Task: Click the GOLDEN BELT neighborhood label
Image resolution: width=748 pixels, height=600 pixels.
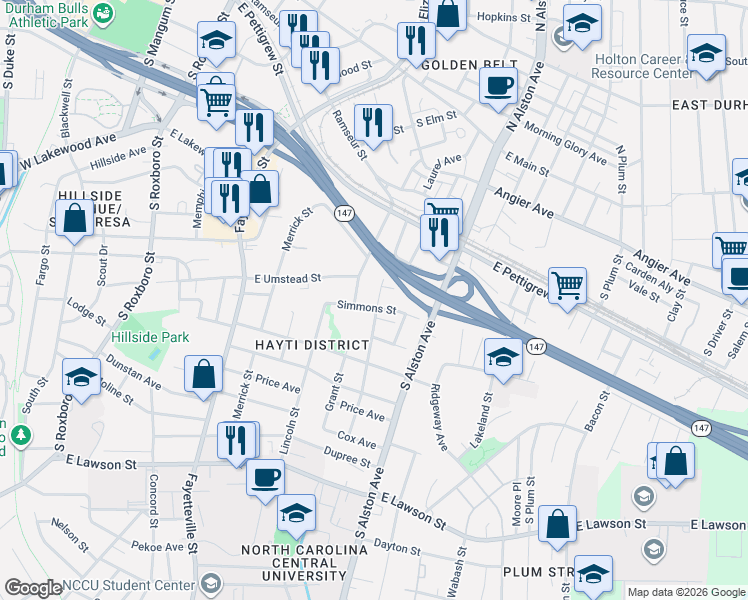Action: pyautogui.click(x=470, y=65)
